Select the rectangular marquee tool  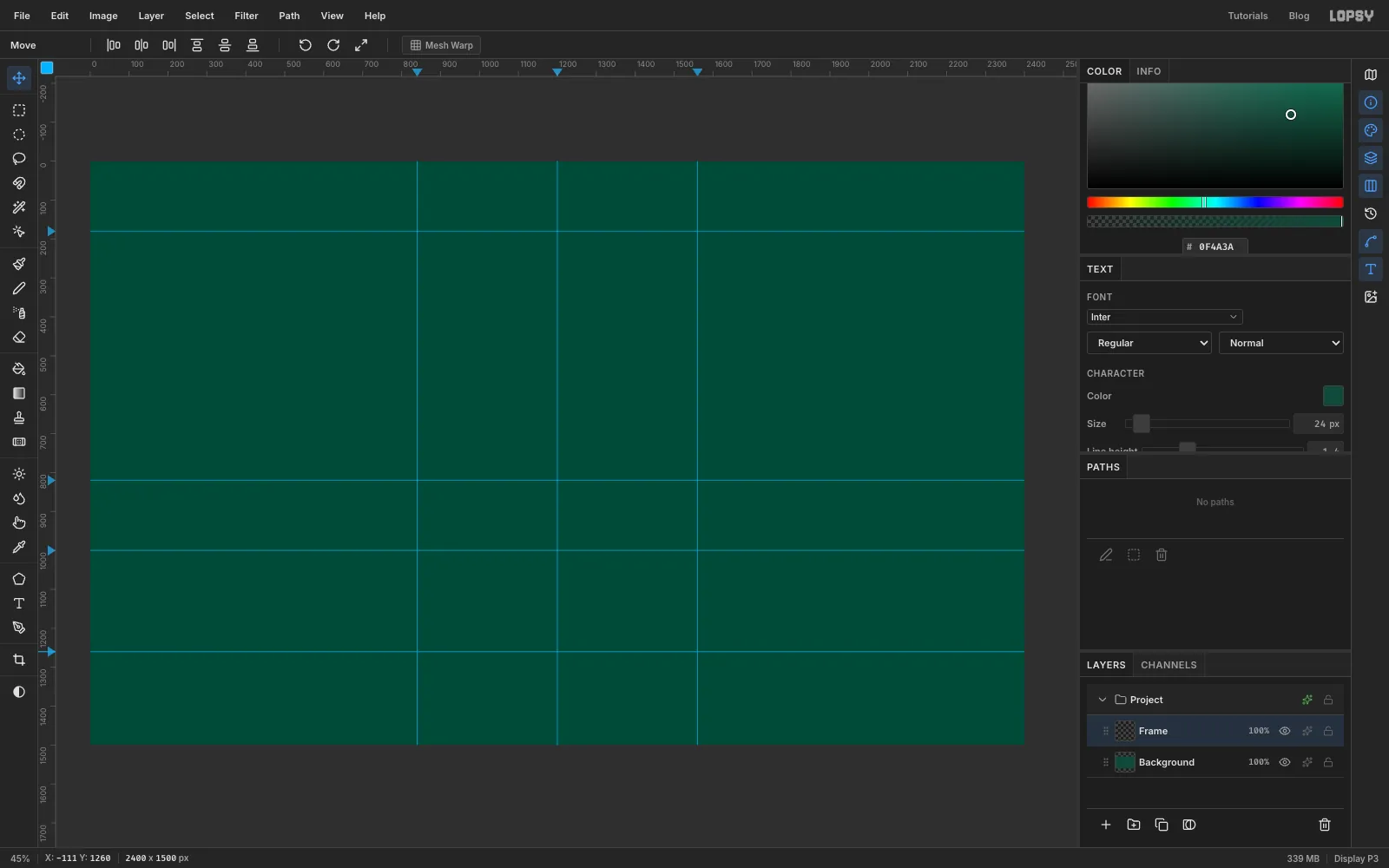point(19,110)
